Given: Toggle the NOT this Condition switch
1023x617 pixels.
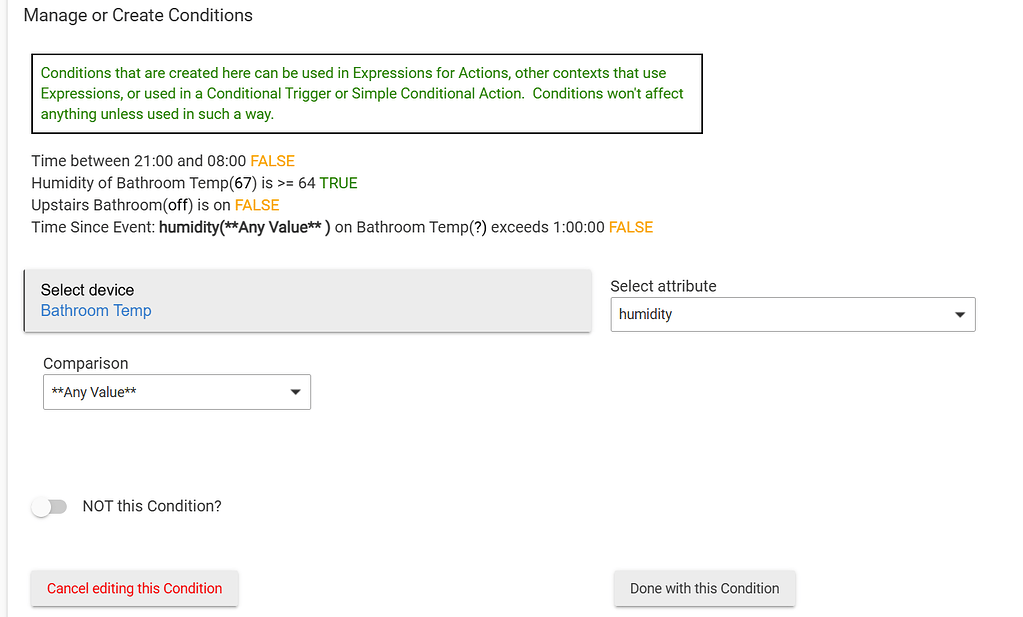Looking at the screenshot, I should (x=49, y=507).
